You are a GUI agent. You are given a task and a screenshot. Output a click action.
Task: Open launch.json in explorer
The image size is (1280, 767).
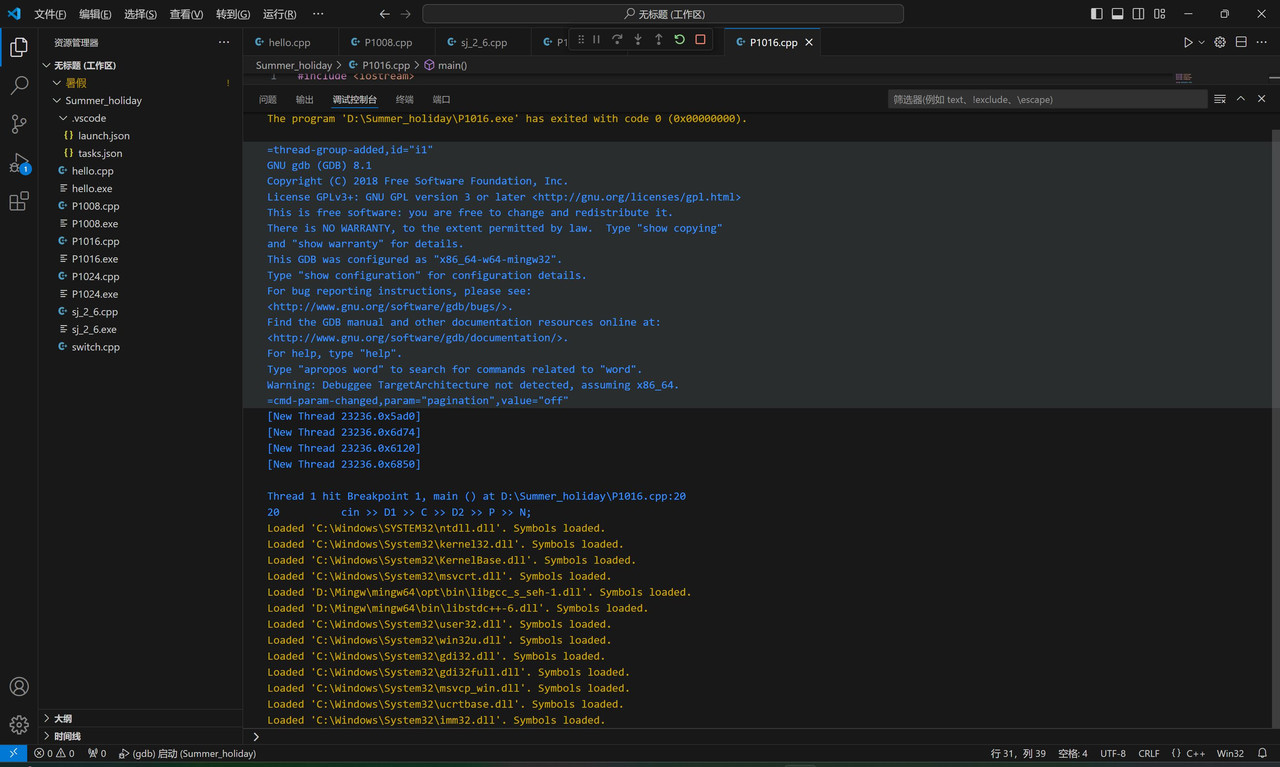(103, 135)
